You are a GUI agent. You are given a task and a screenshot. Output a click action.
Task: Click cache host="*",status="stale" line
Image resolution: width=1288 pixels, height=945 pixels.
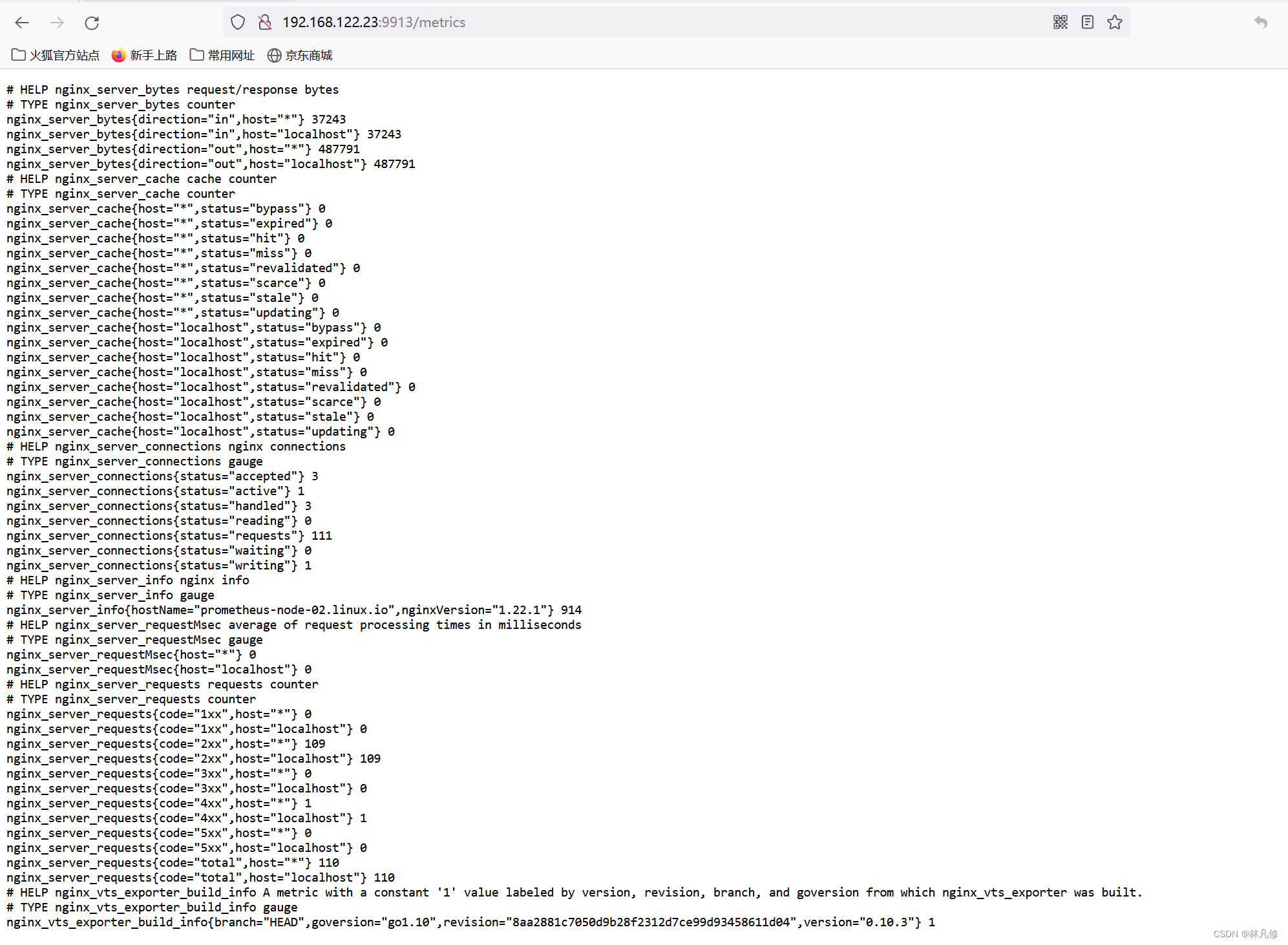(x=162, y=298)
